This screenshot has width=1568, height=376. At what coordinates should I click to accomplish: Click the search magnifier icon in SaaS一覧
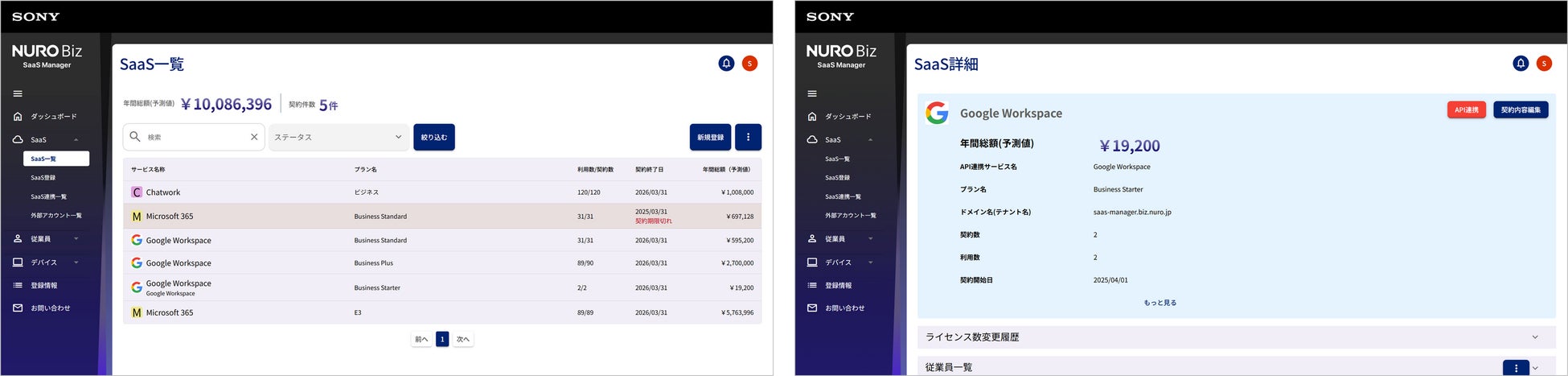pyautogui.click(x=135, y=137)
